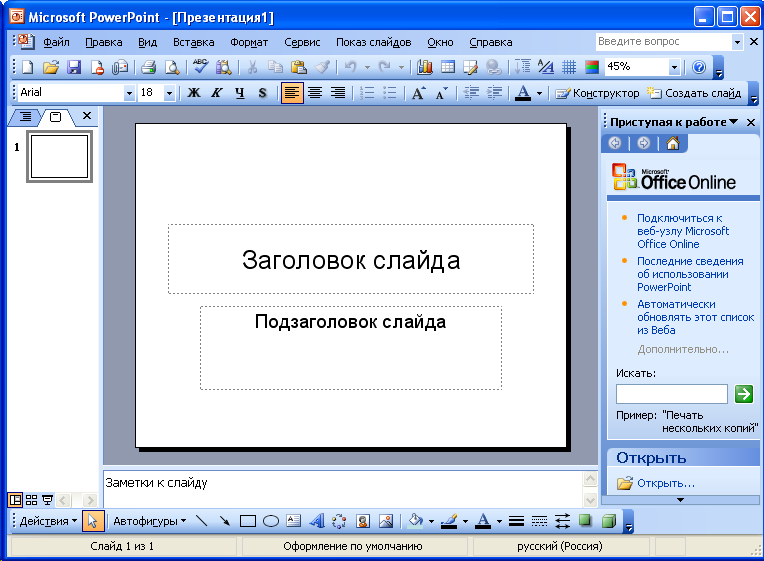The image size is (764, 561).
Task: Open a file via the folder icon in the toolbar
Action: click(x=51, y=67)
